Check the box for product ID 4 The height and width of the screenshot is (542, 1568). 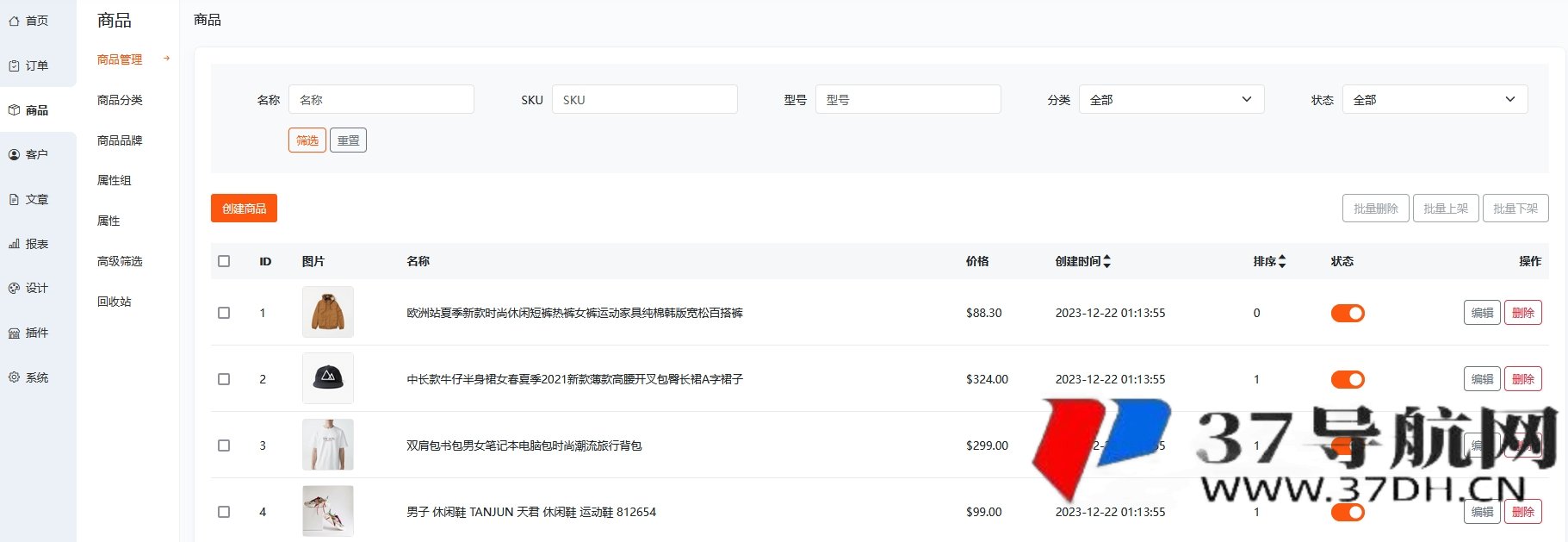[224, 512]
